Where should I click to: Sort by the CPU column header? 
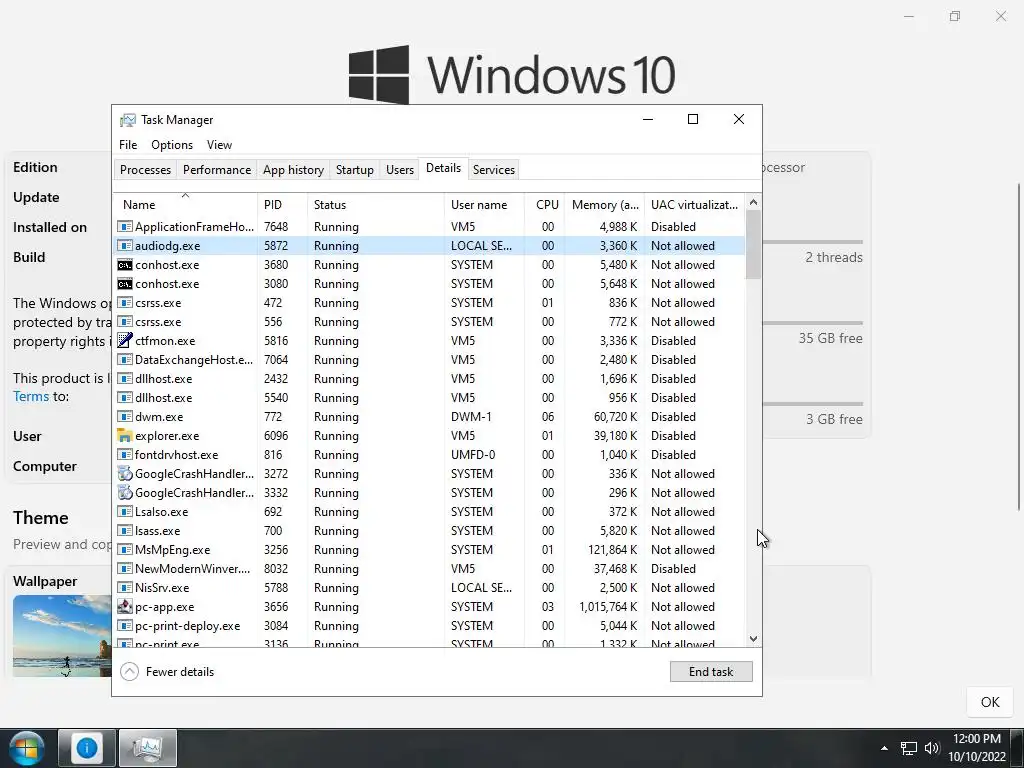coord(544,204)
